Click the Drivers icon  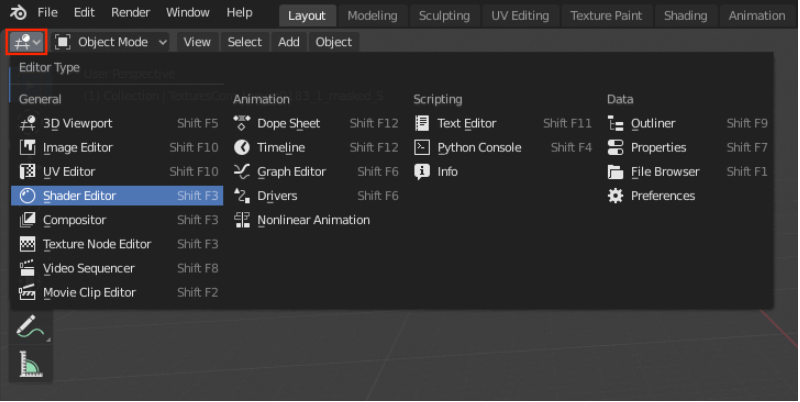(242, 196)
